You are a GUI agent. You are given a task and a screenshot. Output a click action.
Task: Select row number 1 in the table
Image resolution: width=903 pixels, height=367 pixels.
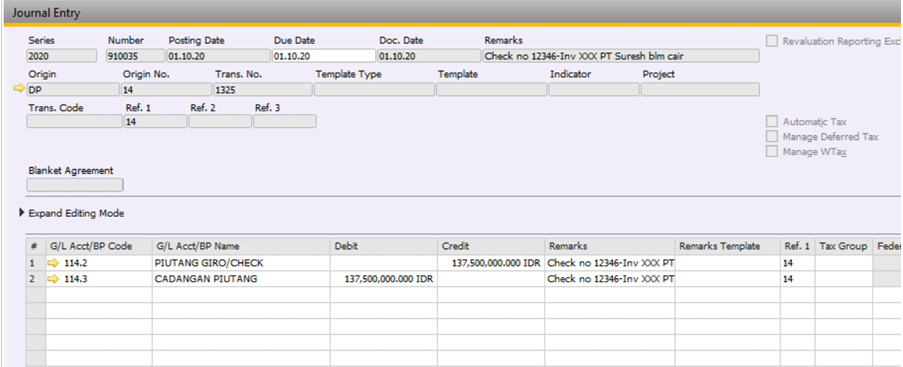point(36,263)
